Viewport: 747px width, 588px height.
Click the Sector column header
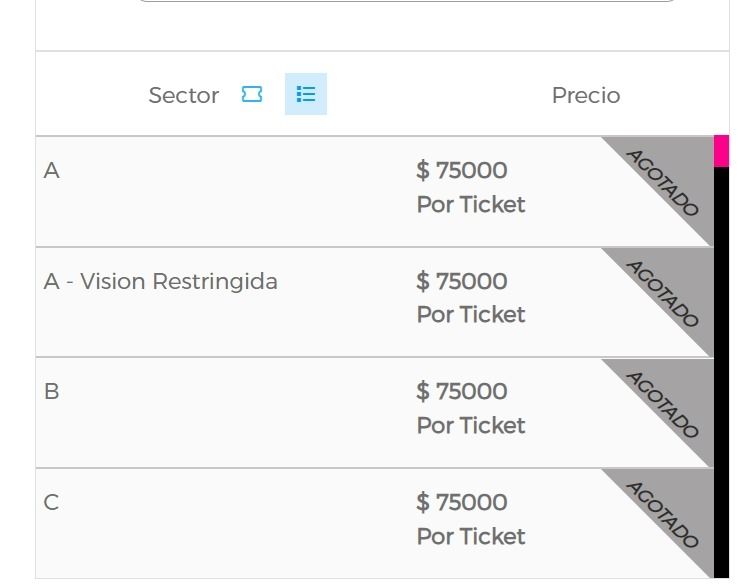(x=183, y=96)
